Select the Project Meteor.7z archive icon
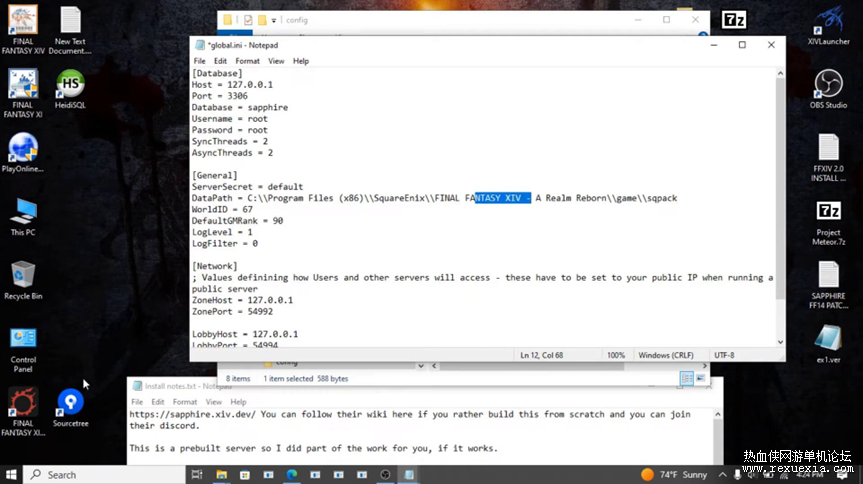This screenshot has width=863, height=484. [x=828, y=222]
